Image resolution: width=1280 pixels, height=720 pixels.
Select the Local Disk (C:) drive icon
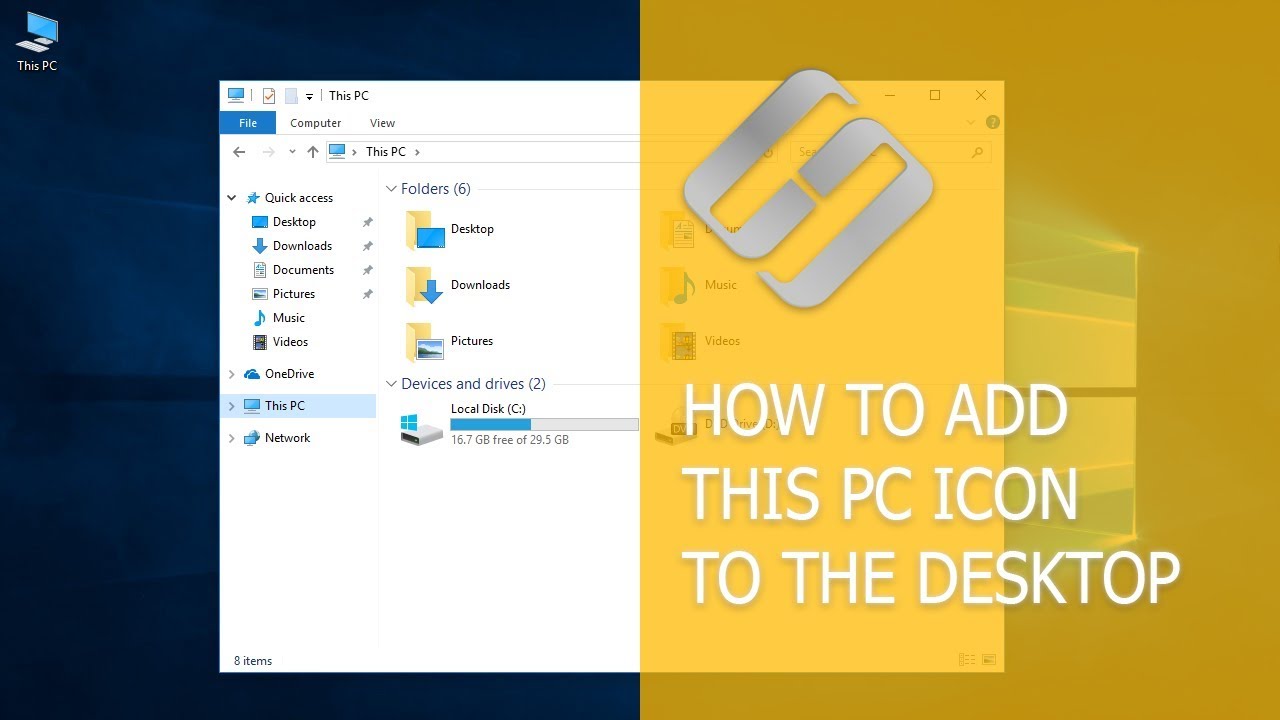pyautogui.click(x=420, y=424)
